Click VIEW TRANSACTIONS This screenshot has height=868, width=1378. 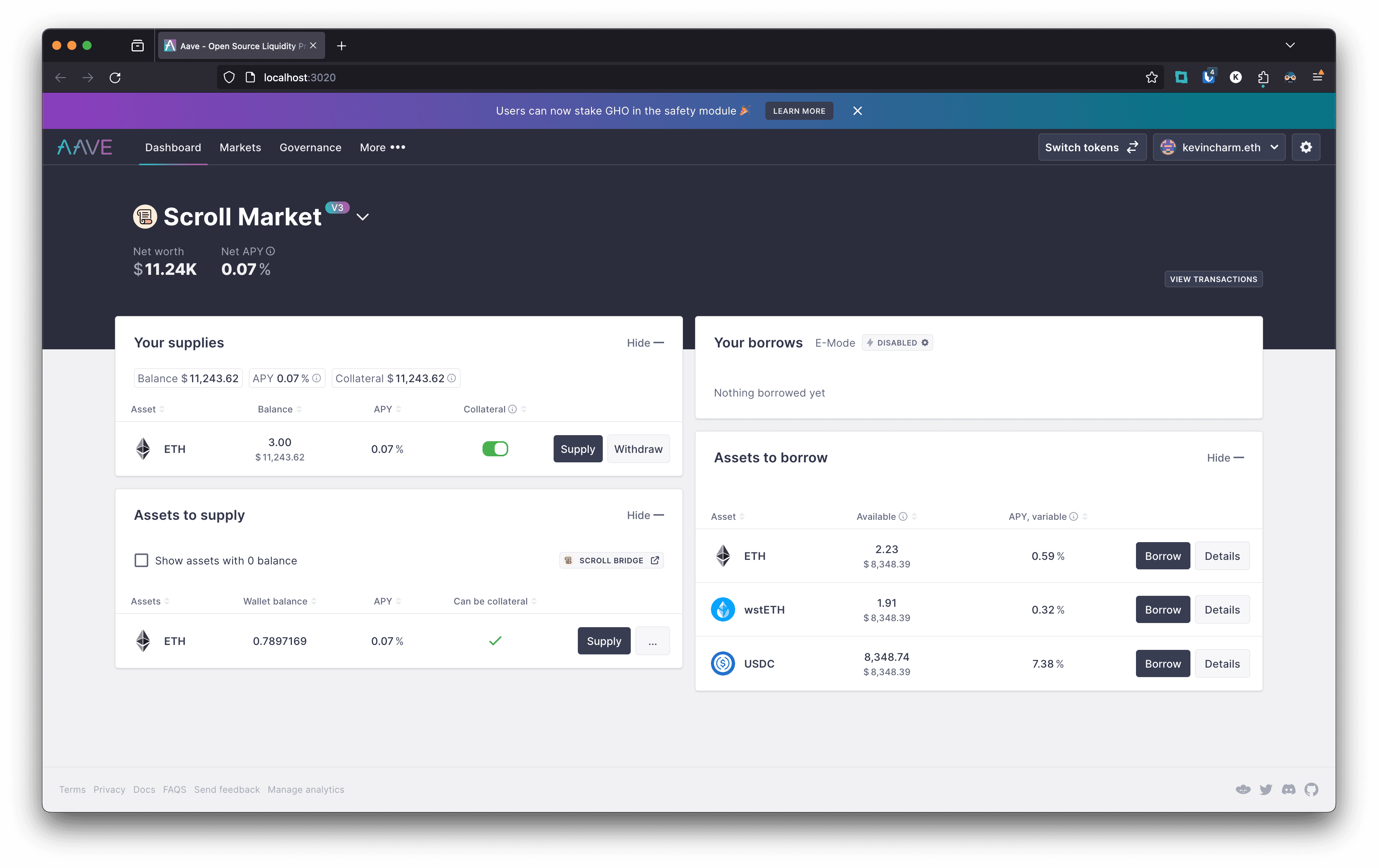(x=1213, y=279)
